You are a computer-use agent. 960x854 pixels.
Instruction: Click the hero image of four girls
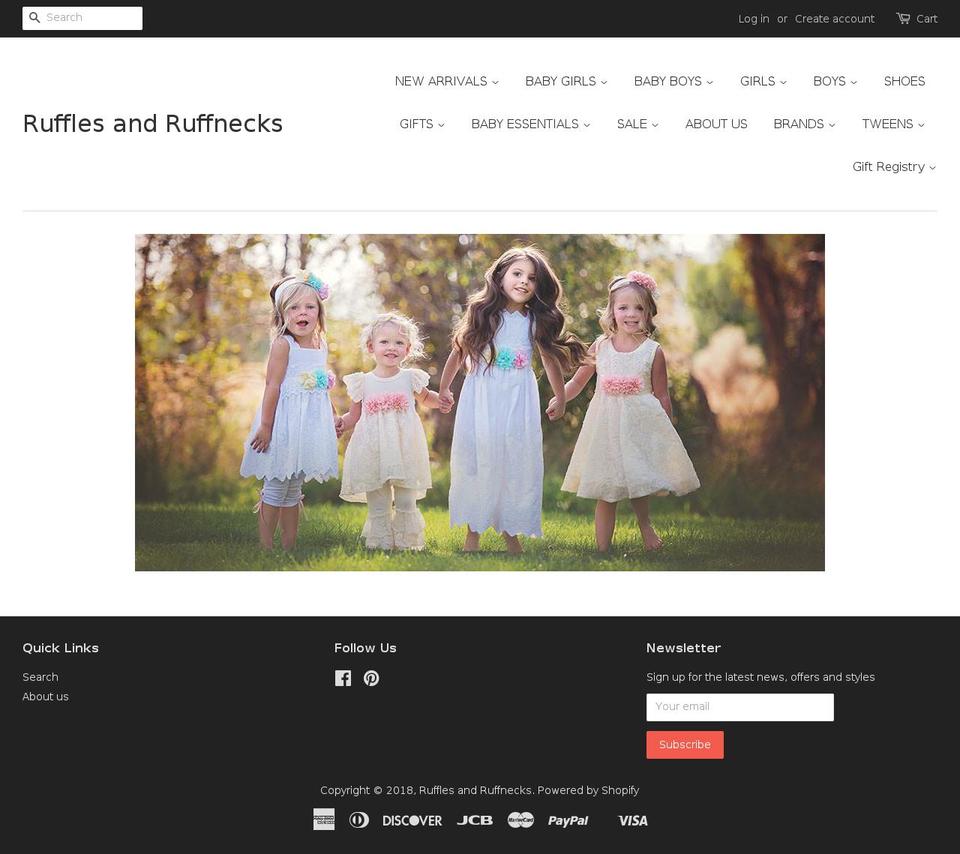pos(479,402)
